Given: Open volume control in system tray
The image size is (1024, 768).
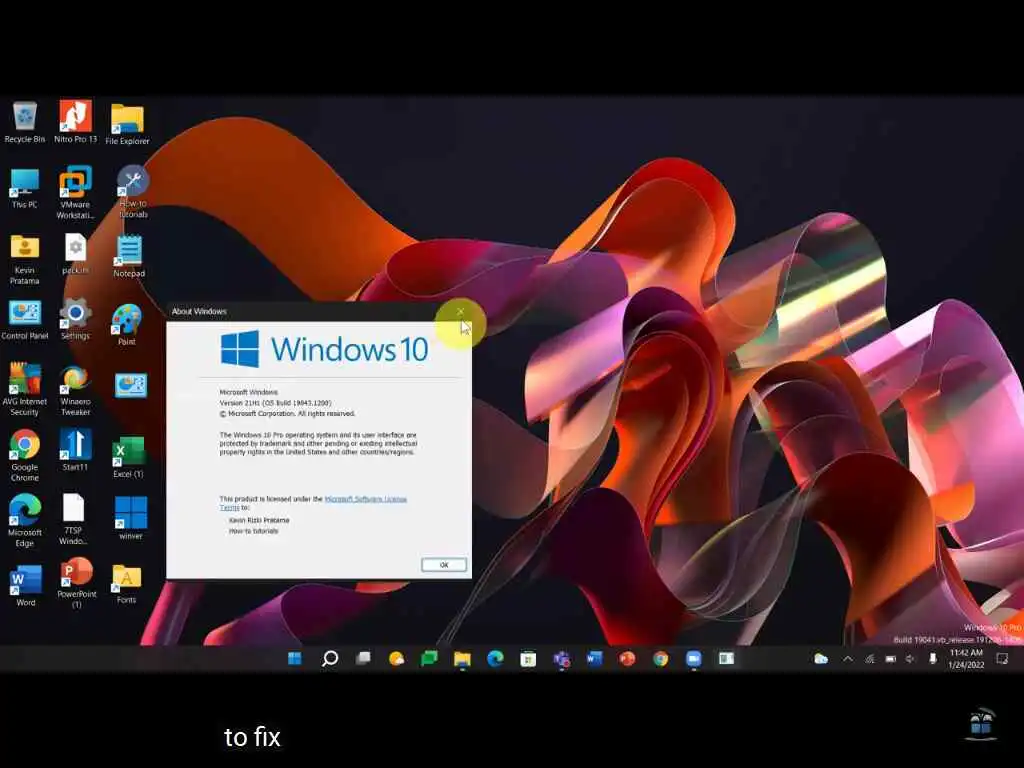Looking at the screenshot, I should [x=910, y=659].
